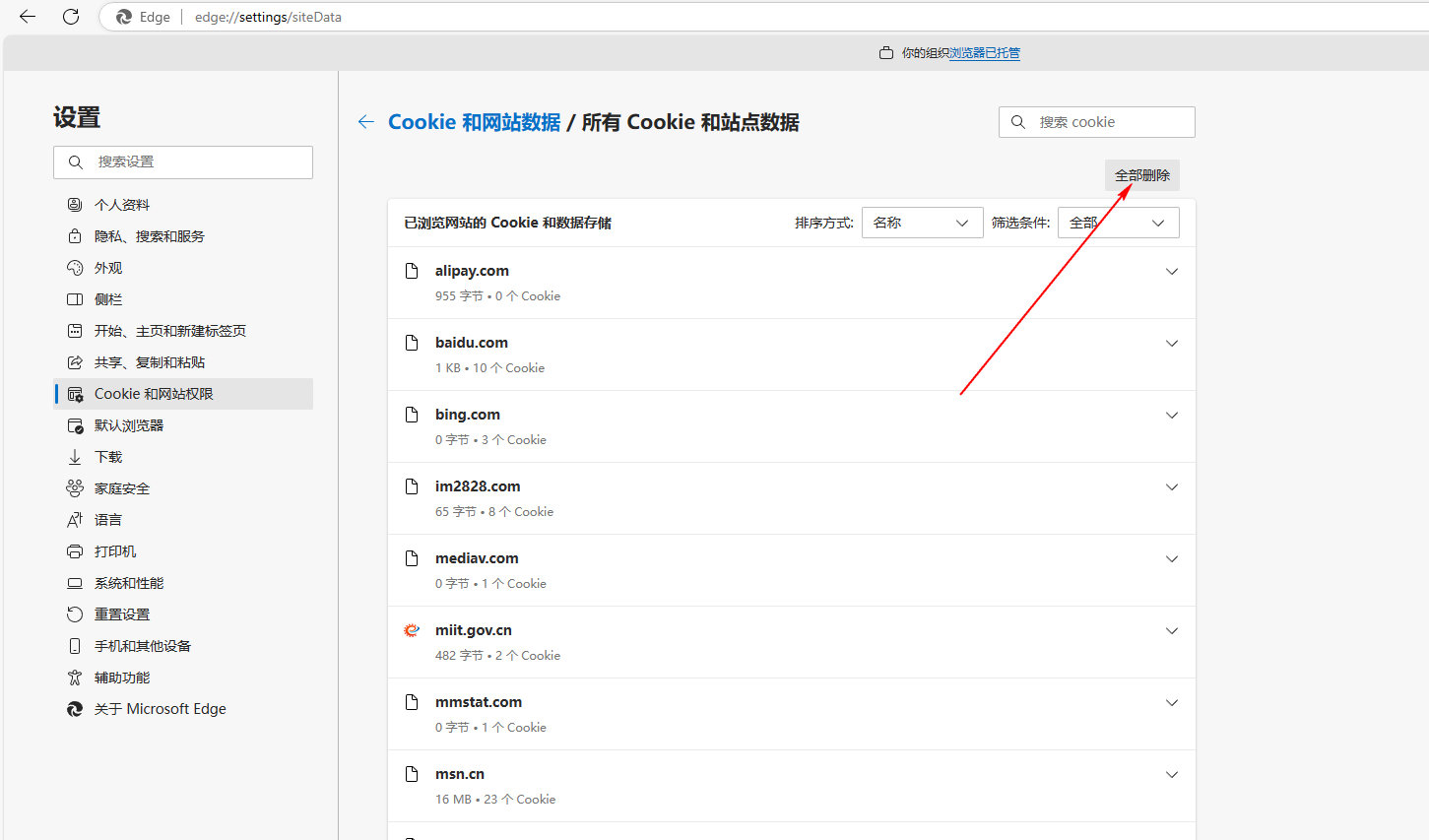Click the managed-by-organization briefcase icon

tap(886, 53)
